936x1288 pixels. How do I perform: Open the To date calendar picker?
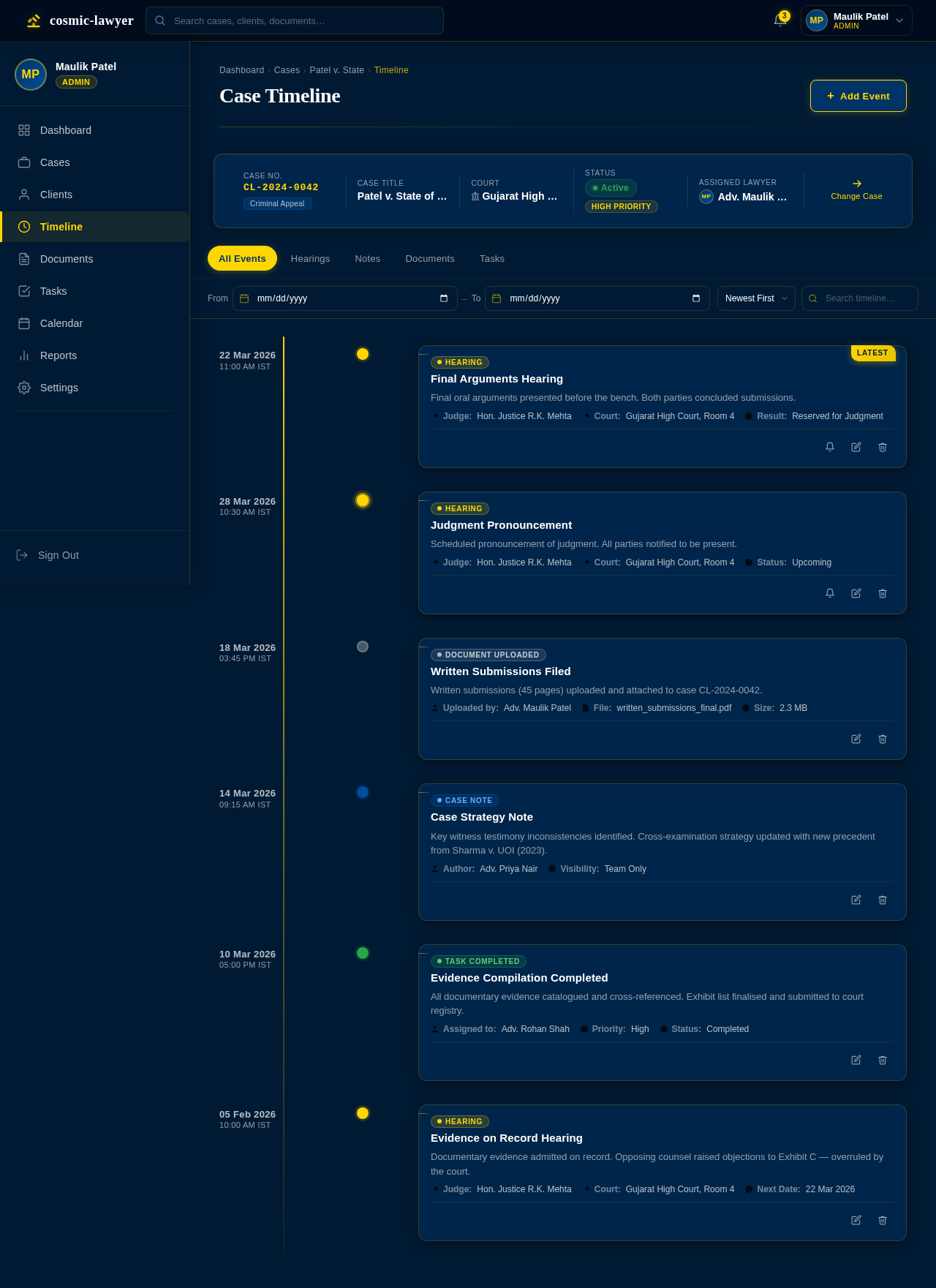(x=696, y=298)
